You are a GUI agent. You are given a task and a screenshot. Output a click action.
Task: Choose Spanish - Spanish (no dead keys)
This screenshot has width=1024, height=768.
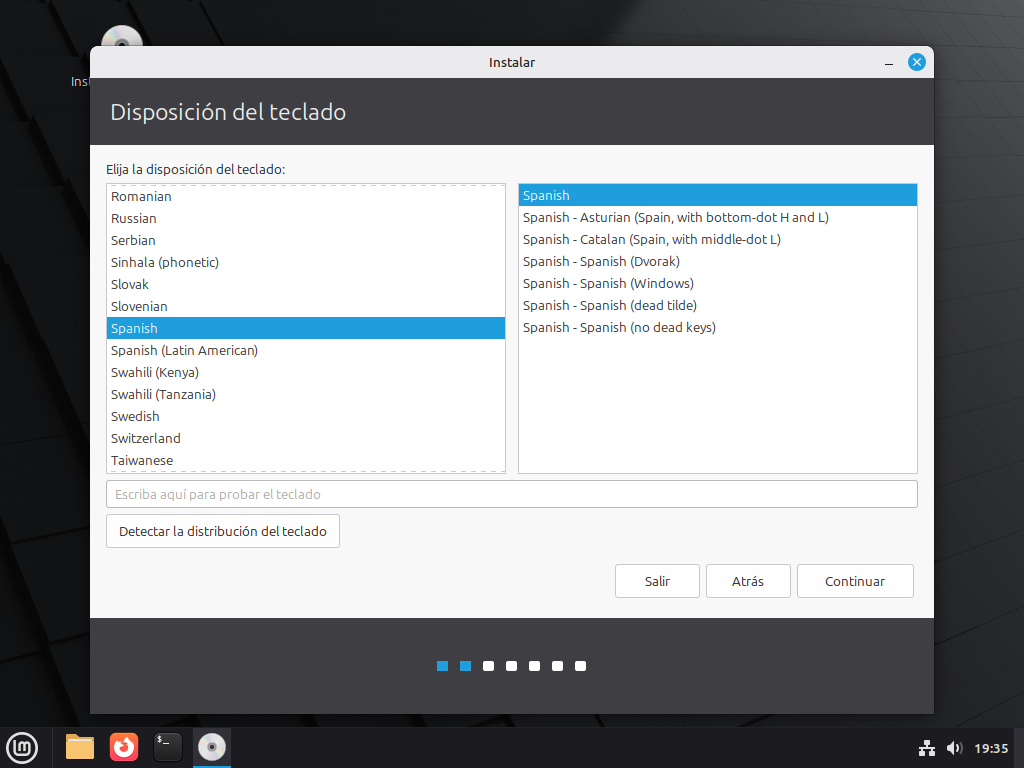click(x=619, y=327)
